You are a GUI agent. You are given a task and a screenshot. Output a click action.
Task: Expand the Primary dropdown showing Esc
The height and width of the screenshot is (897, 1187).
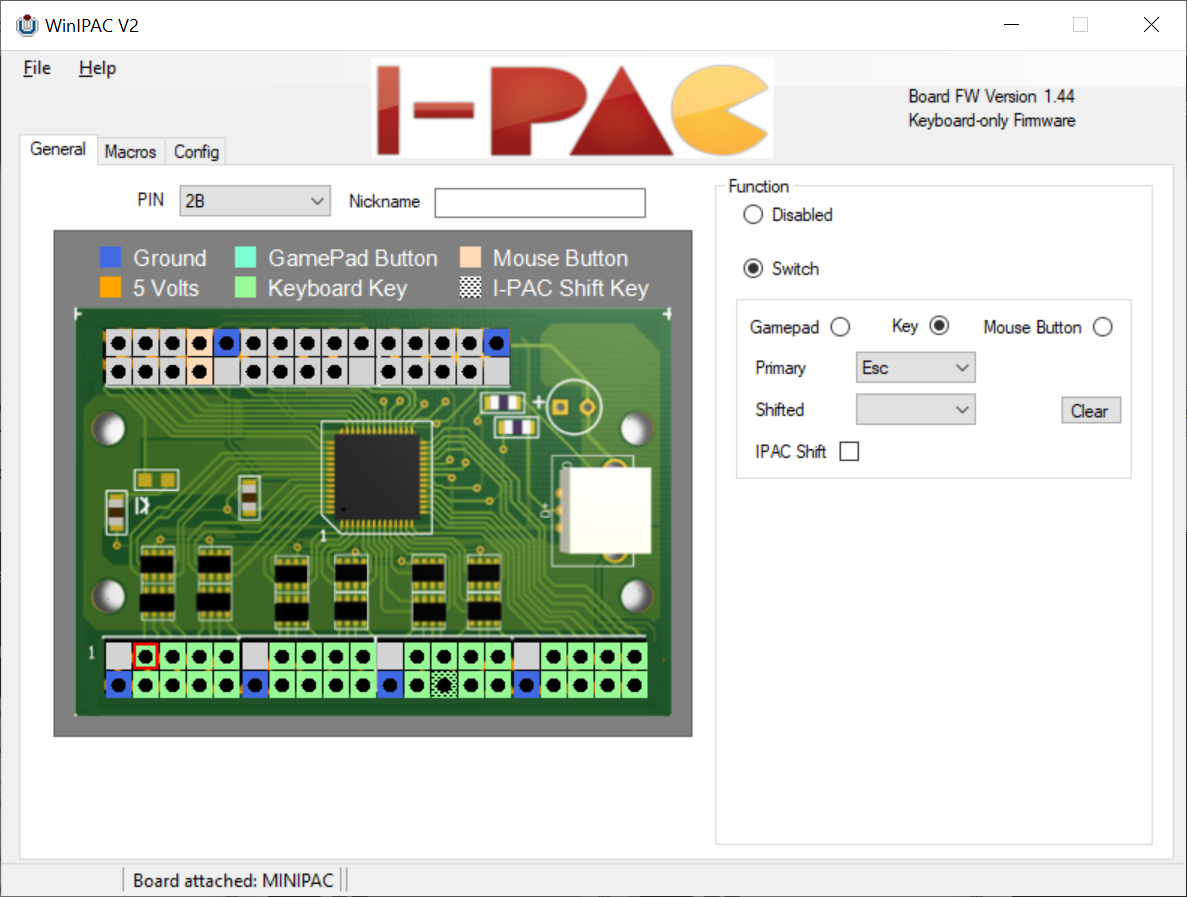(915, 368)
